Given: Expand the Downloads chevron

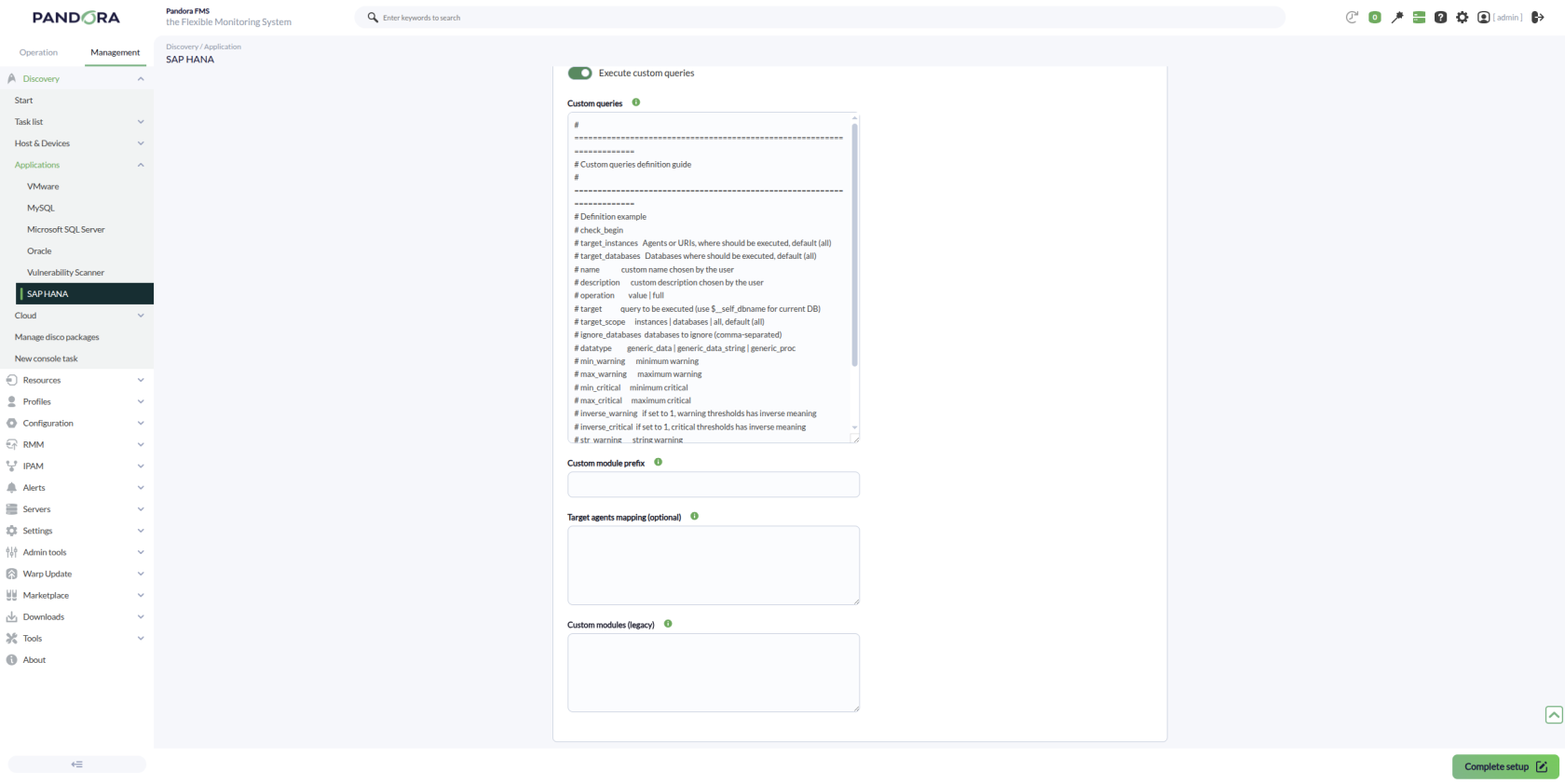Looking at the screenshot, I should coord(141,616).
